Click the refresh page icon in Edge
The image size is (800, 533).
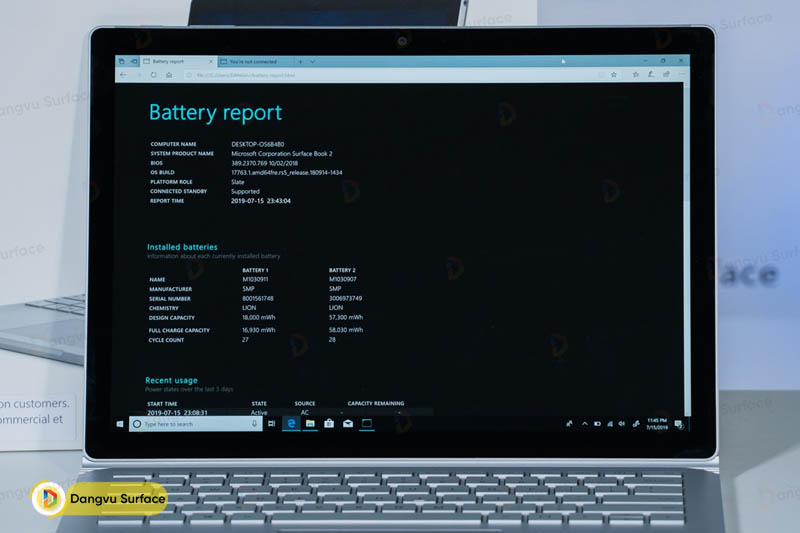pos(151,74)
